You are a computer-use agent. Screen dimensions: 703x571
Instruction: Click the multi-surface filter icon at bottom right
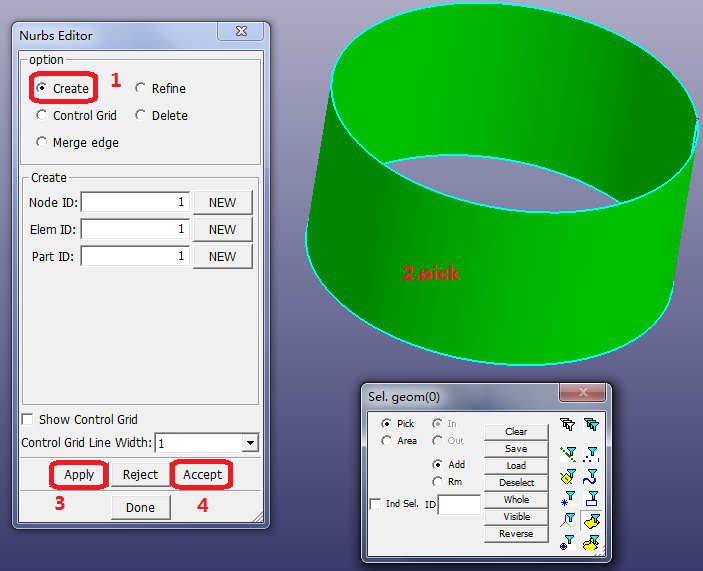coord(592,542)
